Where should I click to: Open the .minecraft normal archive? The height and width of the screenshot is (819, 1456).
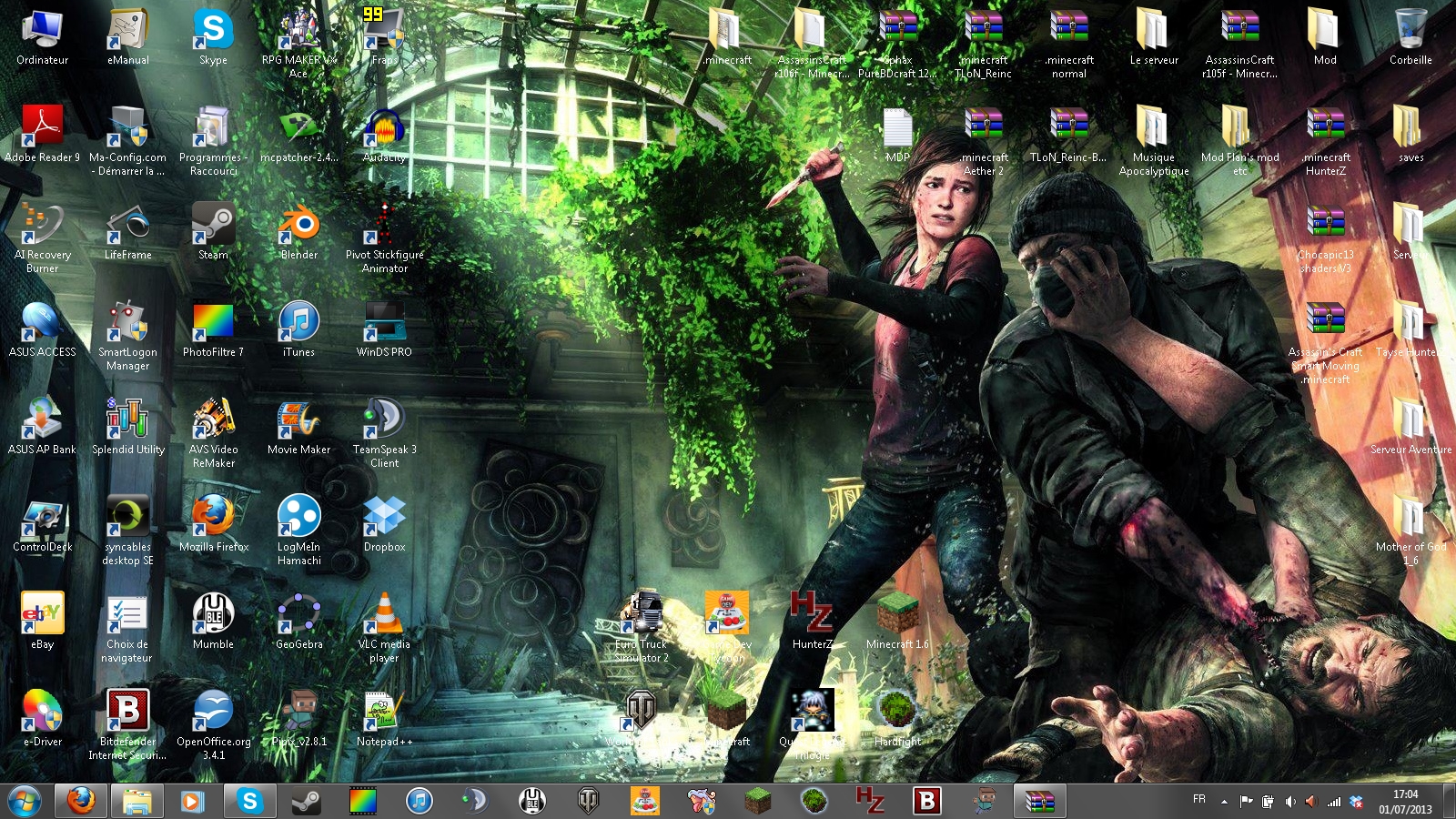1069,43
